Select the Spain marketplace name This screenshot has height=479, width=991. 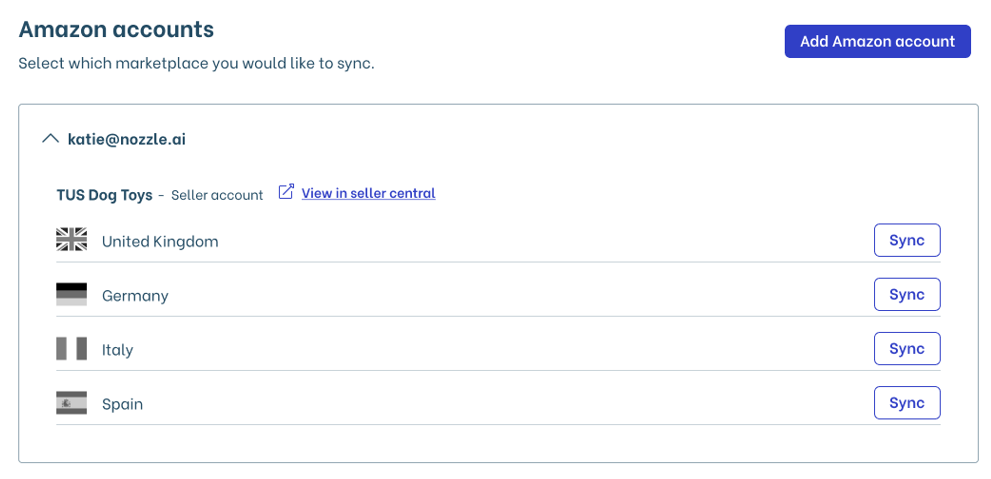click(122, 404)
